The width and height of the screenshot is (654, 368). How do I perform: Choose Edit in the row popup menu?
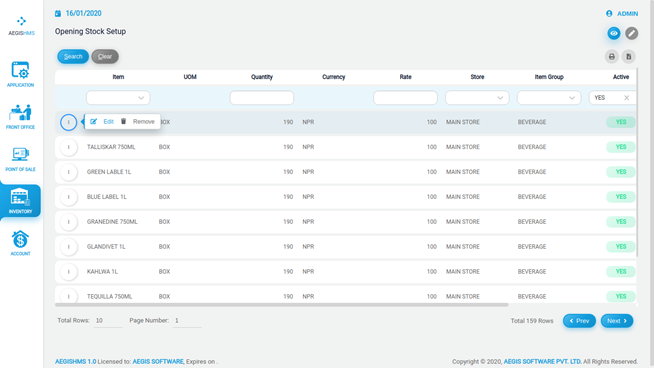click(x=102, y=121)
